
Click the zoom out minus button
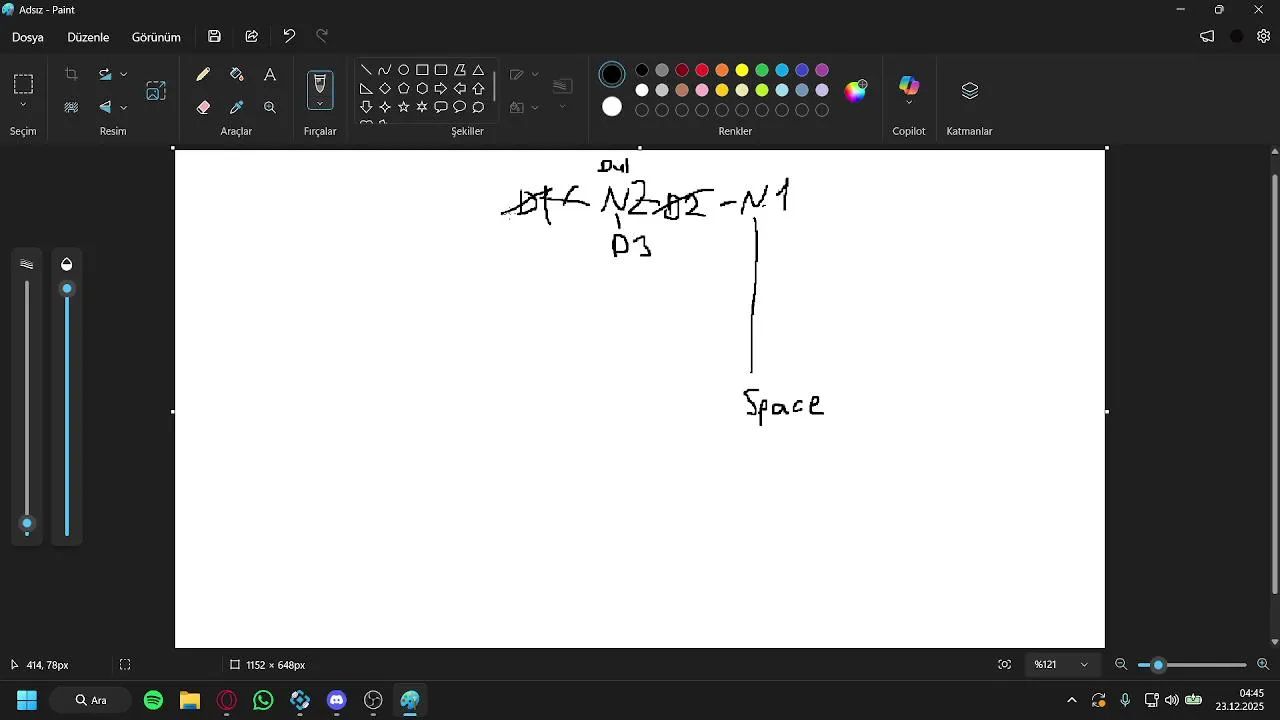point(1121,664)
